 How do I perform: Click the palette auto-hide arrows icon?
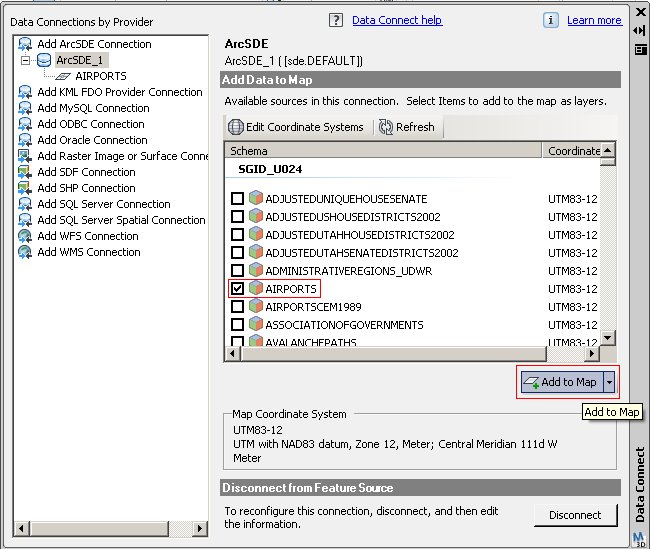(639, 31)
